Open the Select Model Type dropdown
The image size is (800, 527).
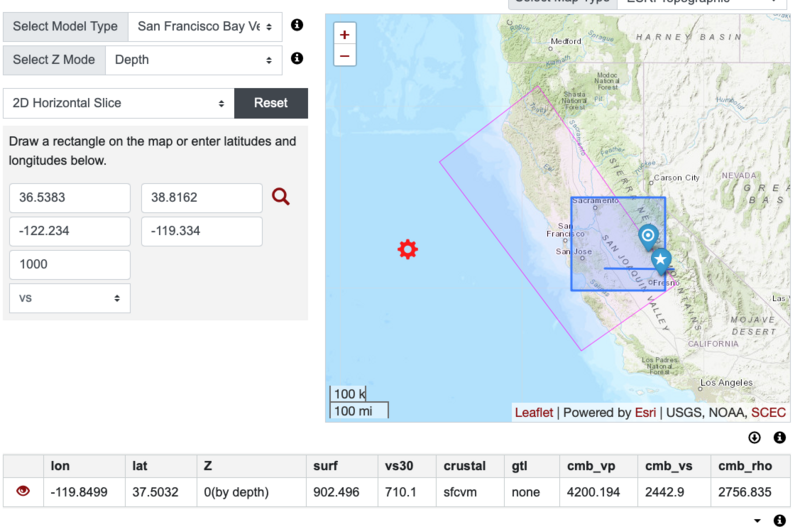pos(205,27)
